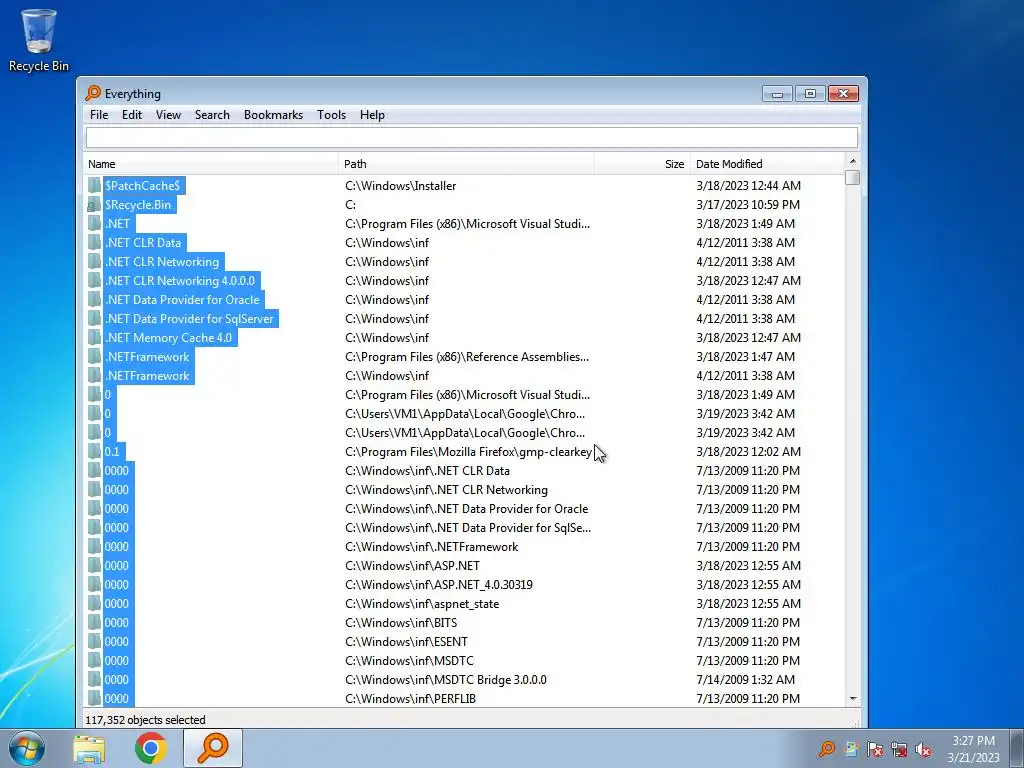
Task: Click the Action Center flag tray icon
Action: (874, 749)
